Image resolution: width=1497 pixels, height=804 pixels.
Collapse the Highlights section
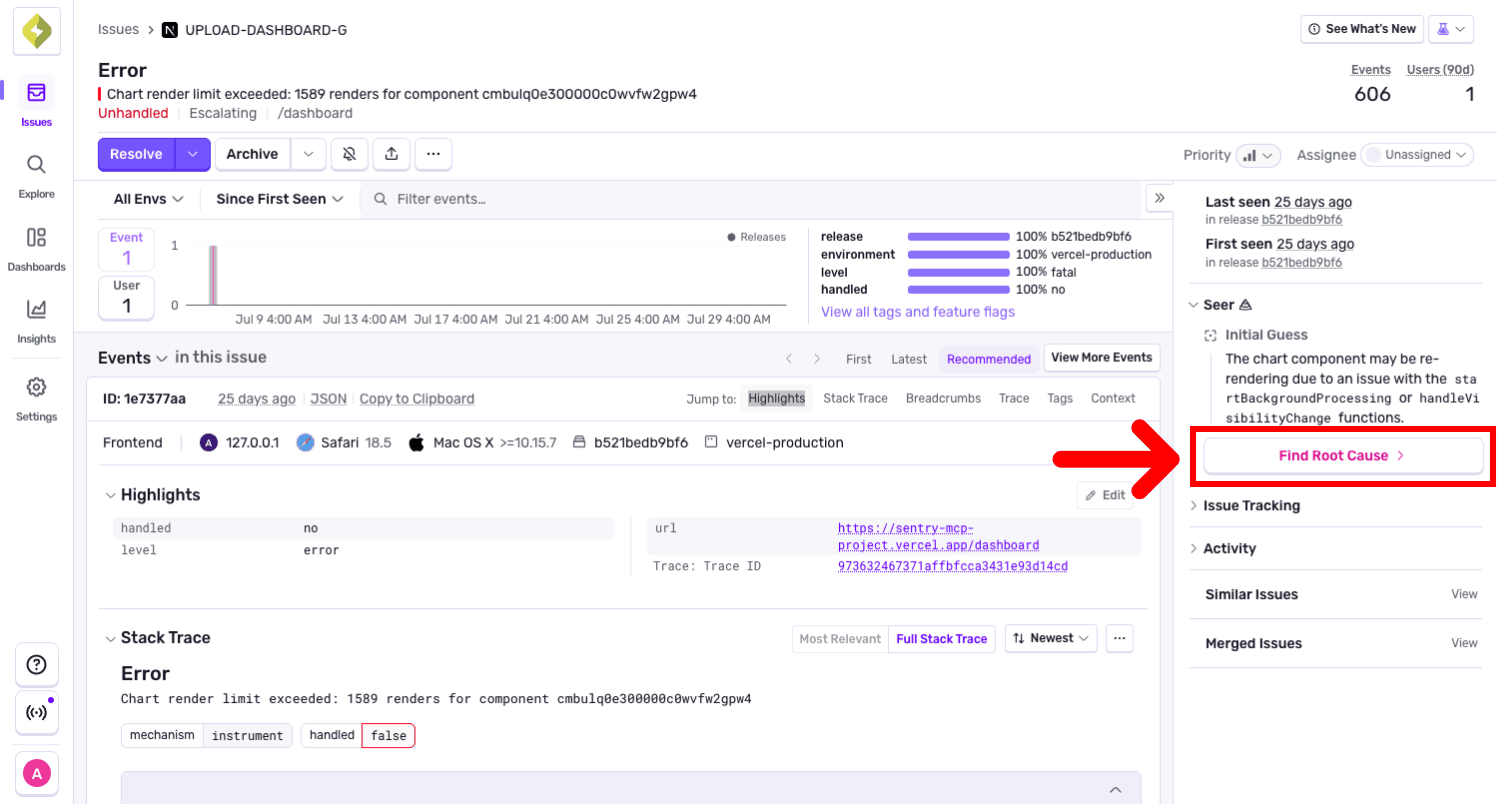tap(111, 495)
